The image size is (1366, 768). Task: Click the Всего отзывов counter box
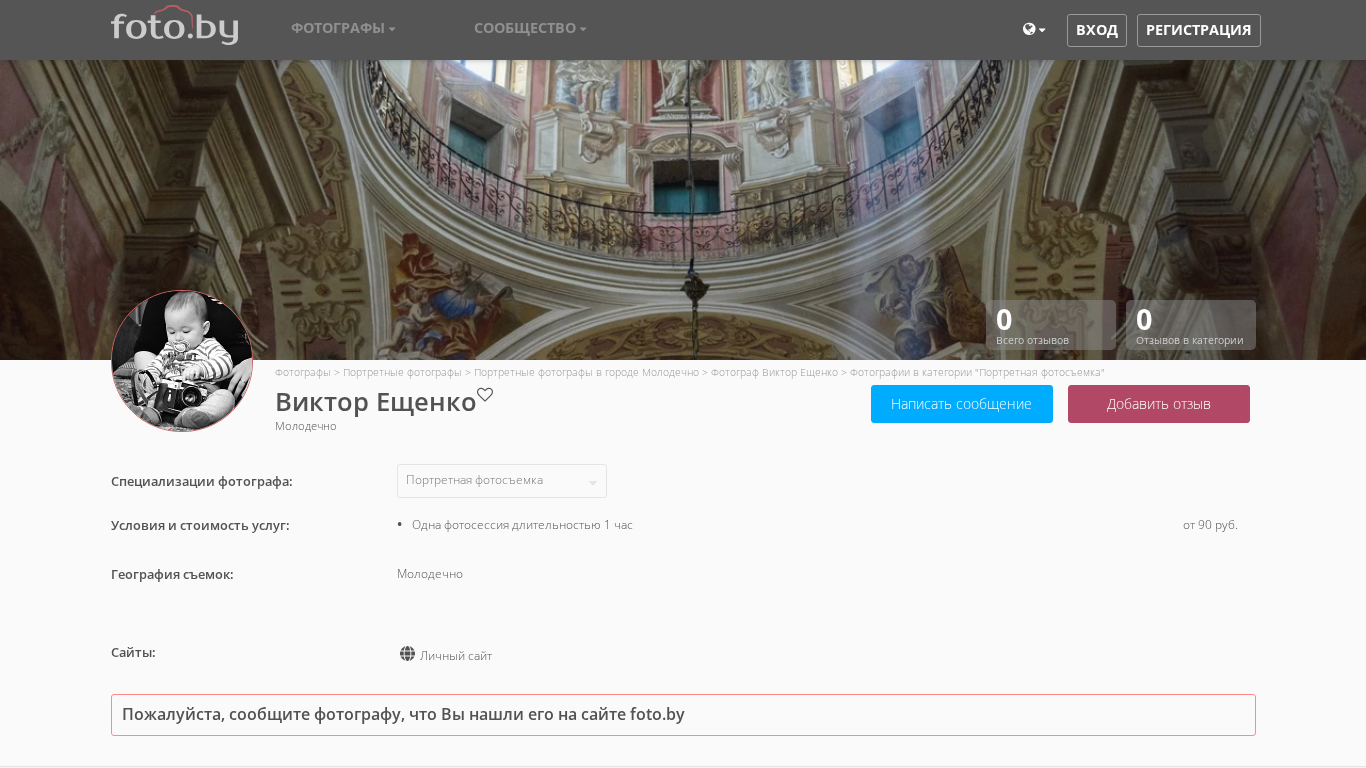pyautogui.click(x=1051, y=325)
